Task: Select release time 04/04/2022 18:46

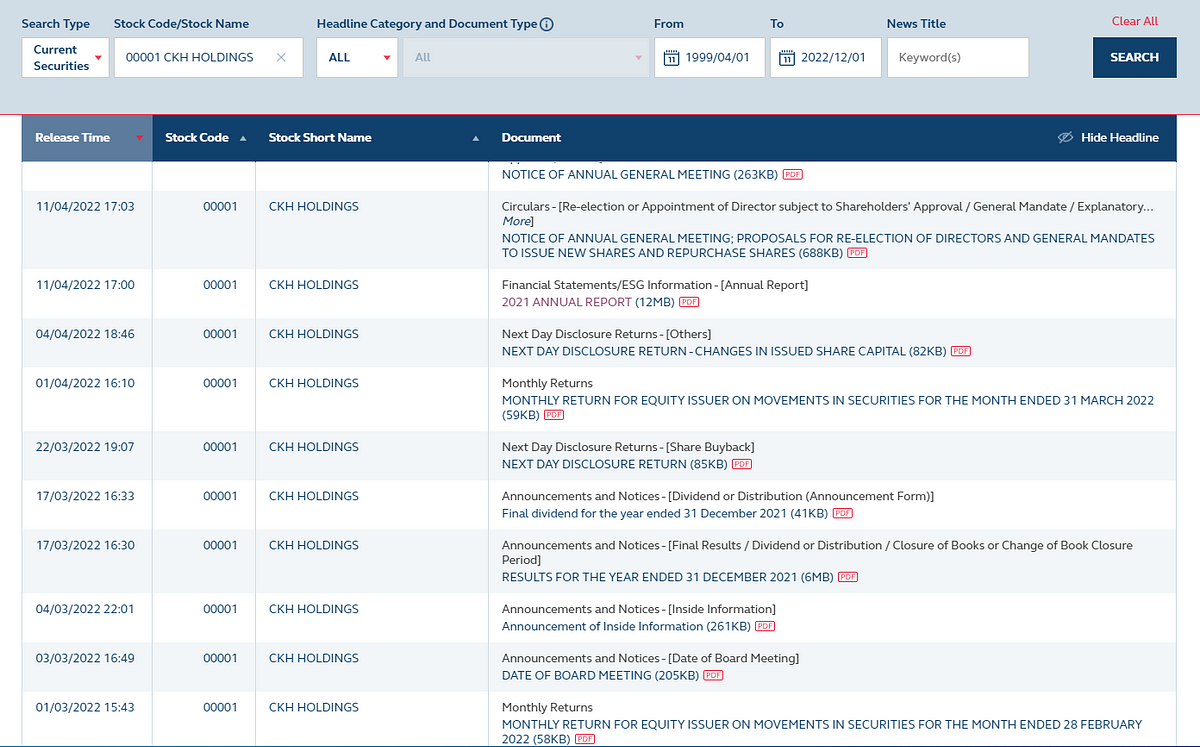Action: [x=85, y=334]
